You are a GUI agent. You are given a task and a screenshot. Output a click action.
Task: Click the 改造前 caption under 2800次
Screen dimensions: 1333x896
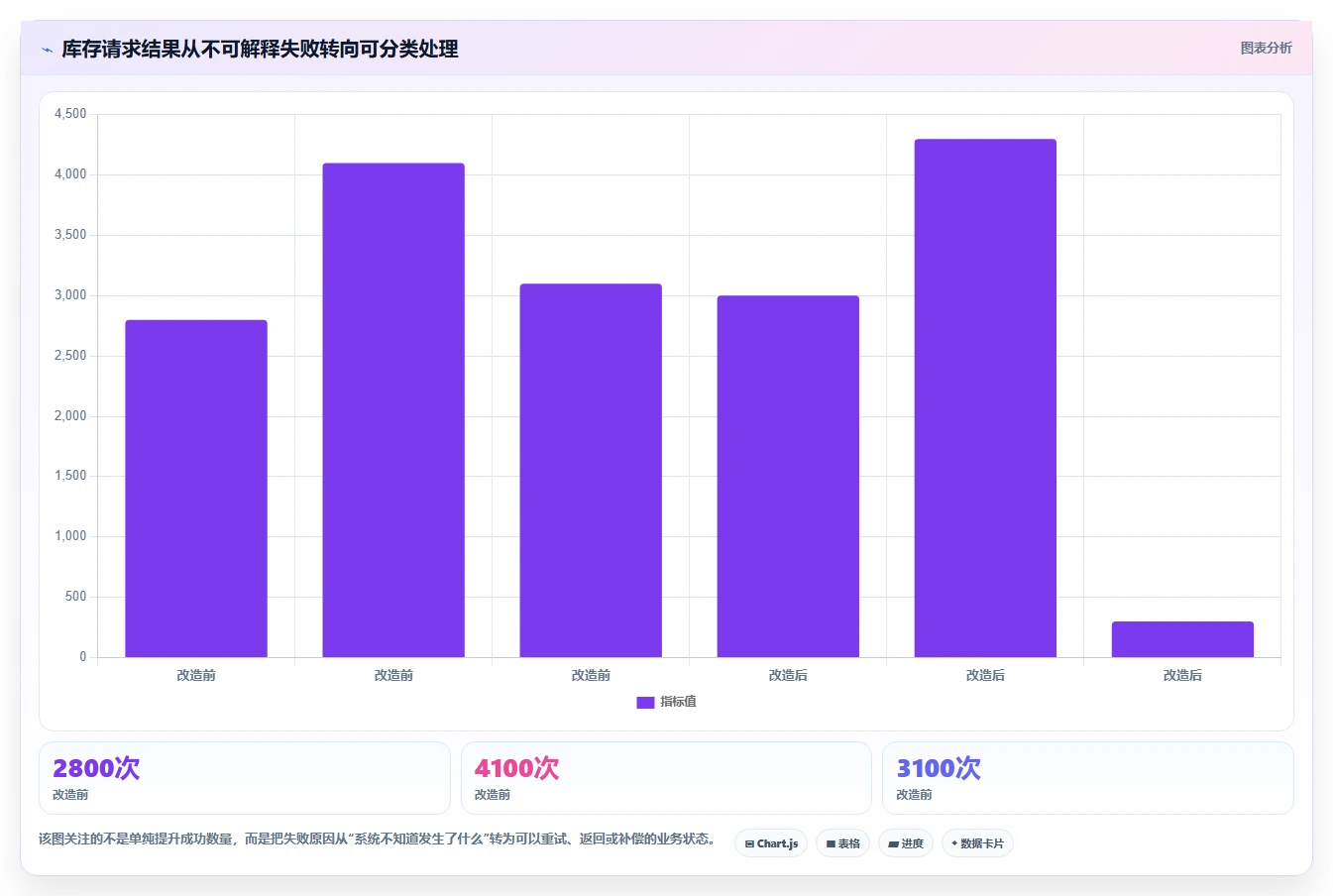[70, 795]
